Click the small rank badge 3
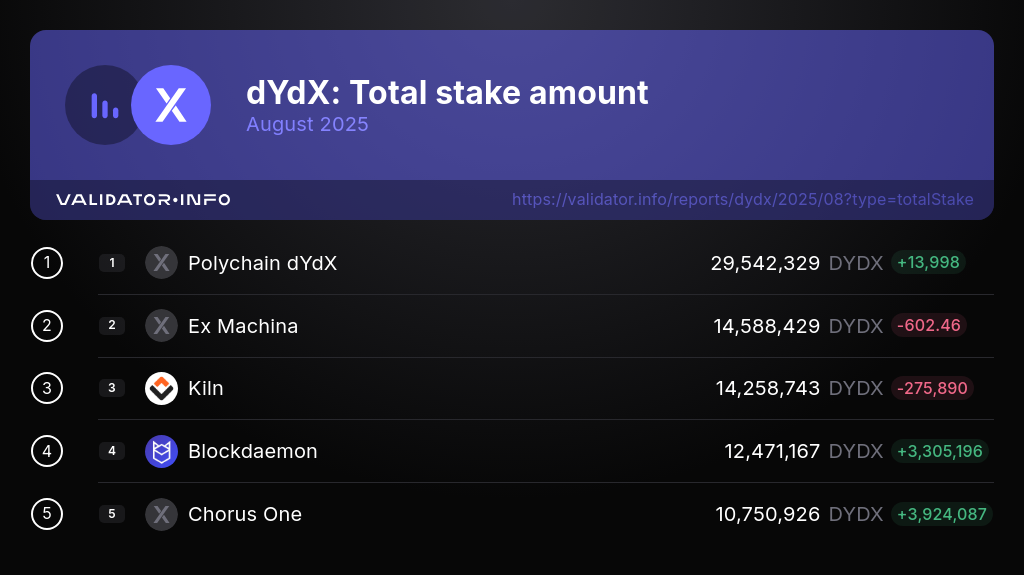The height and width of the screenshot is (575, 1024). tap(112, 388)
